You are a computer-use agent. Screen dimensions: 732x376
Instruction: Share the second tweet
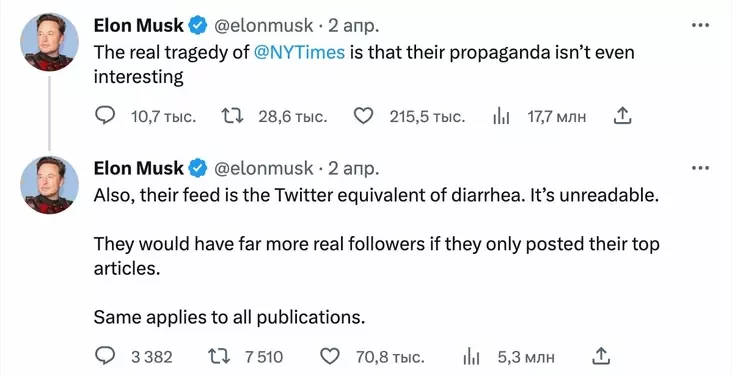601,357
